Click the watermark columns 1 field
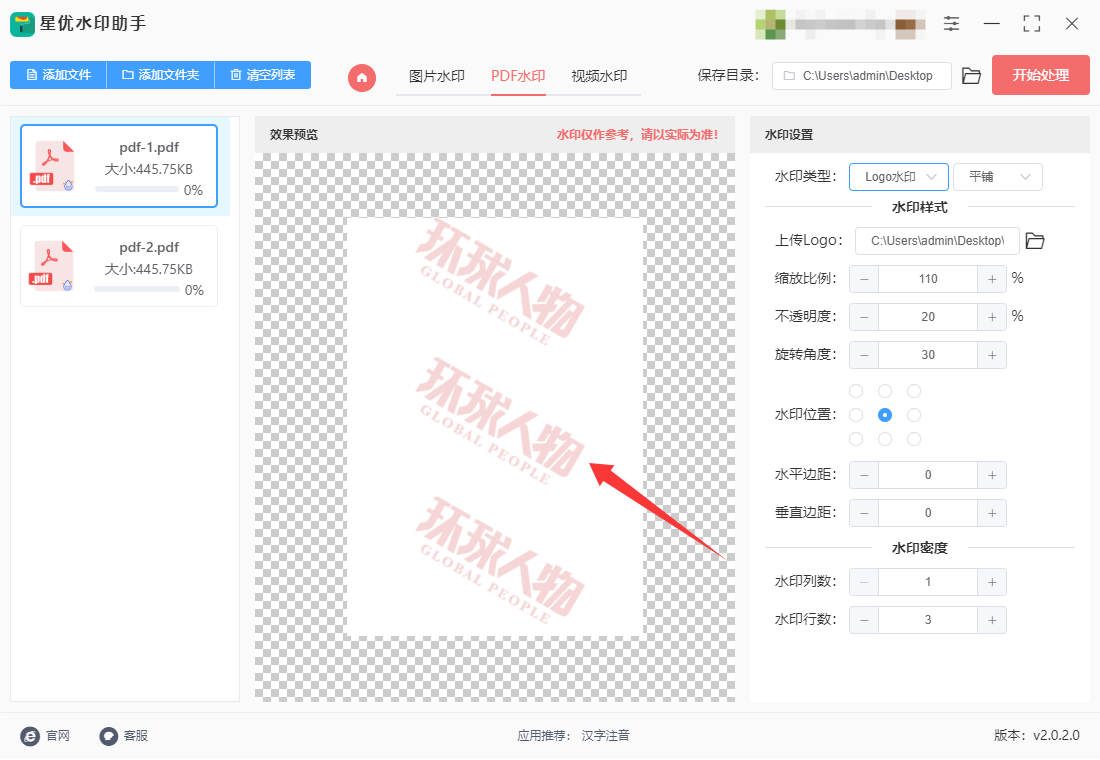This screenshot has height=760, width=1100. pos(928,582)
